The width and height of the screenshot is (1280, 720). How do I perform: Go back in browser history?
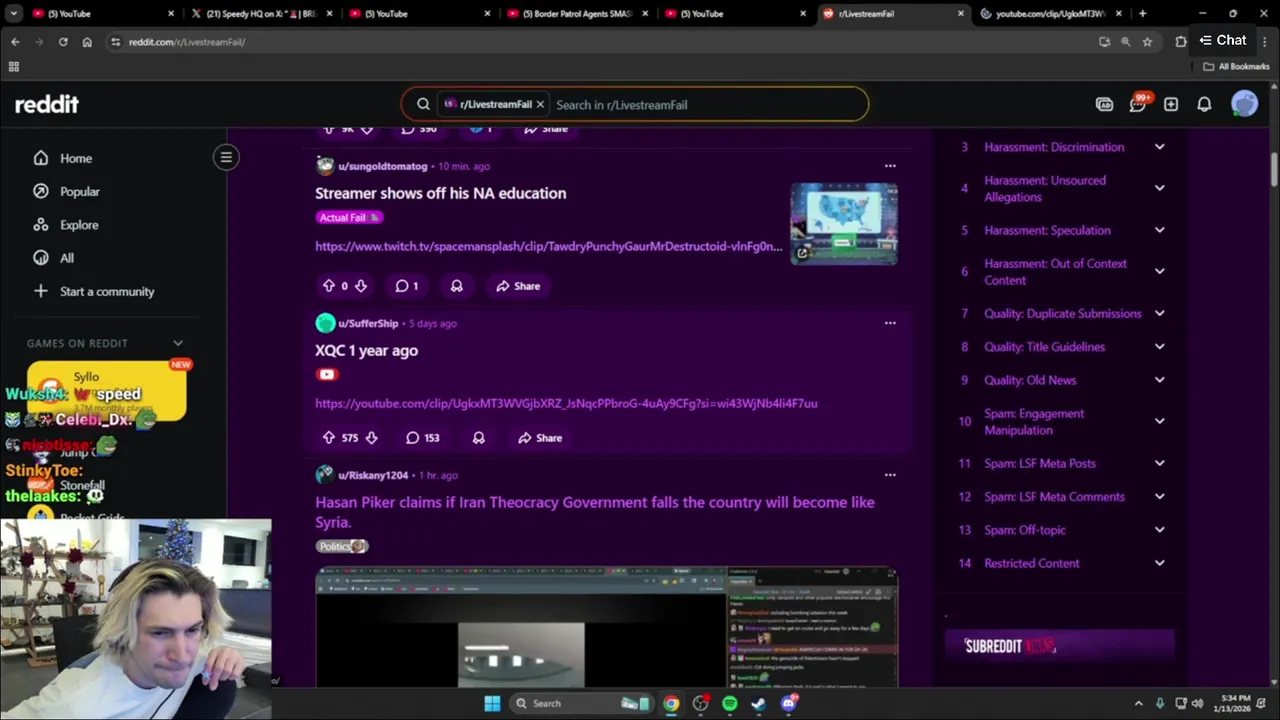[x=15, y=42]
